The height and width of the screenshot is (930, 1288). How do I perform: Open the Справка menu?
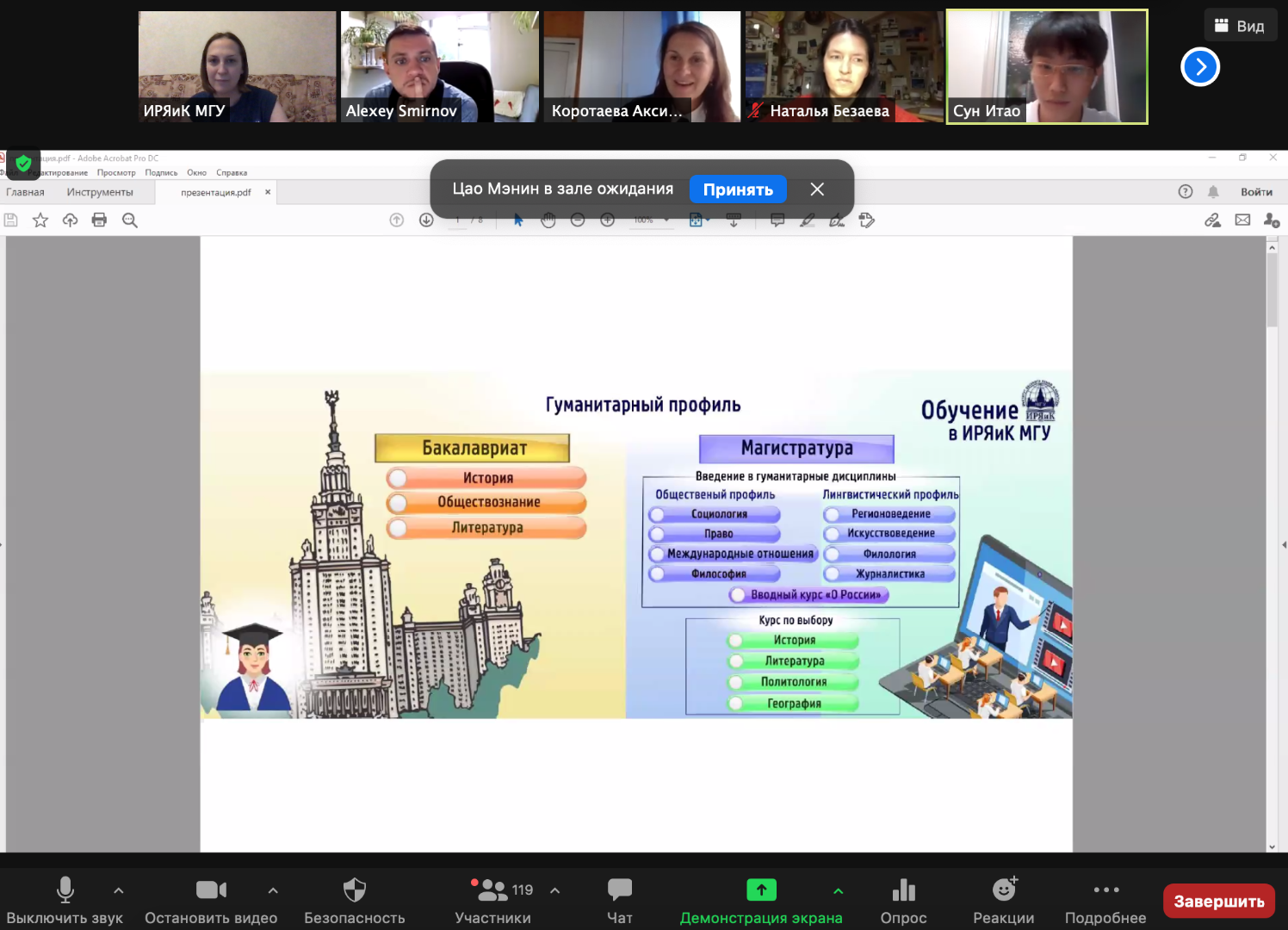point(232,172)
